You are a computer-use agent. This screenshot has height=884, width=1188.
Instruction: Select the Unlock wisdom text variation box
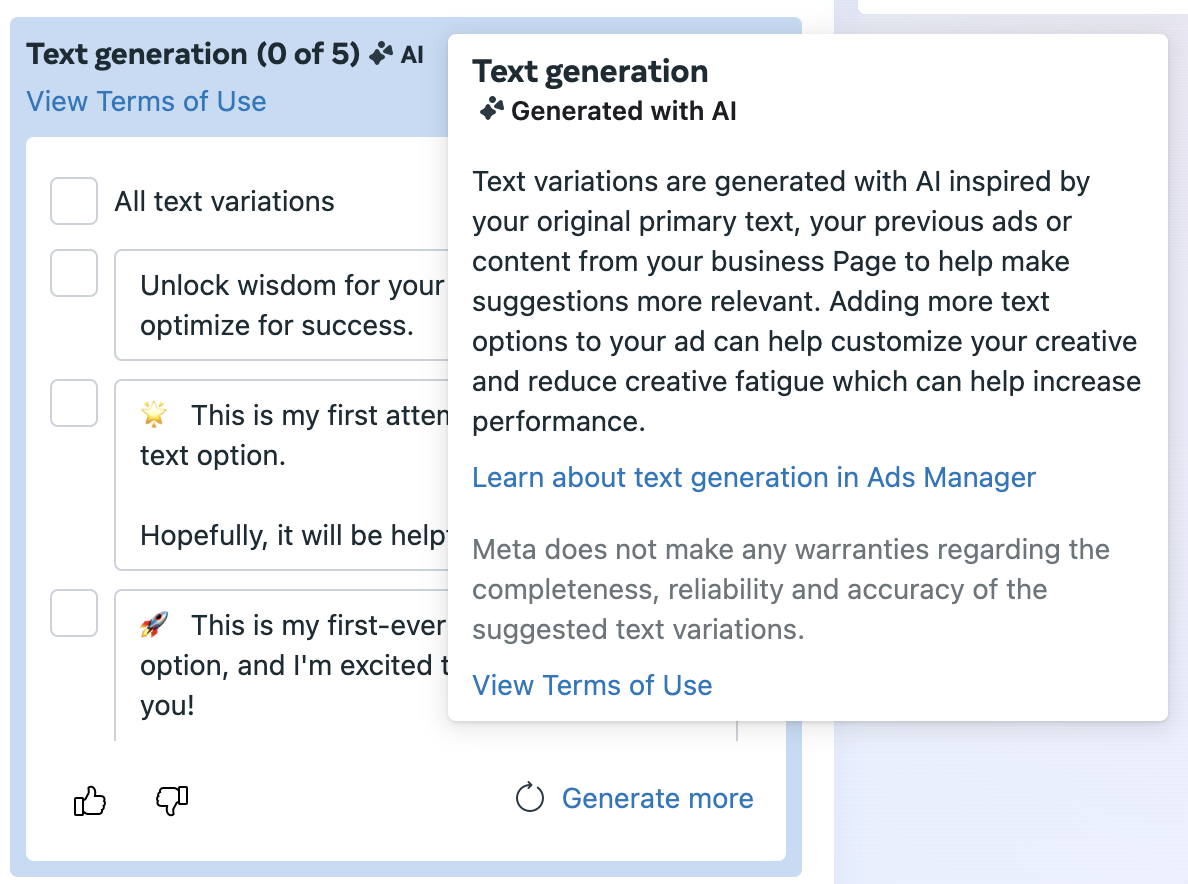[x=281, y=305]
